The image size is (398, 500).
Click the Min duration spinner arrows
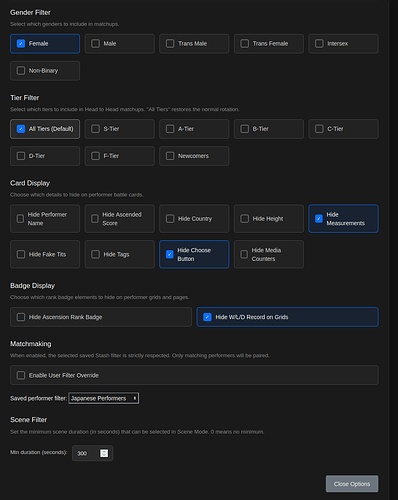coord(104,453)
